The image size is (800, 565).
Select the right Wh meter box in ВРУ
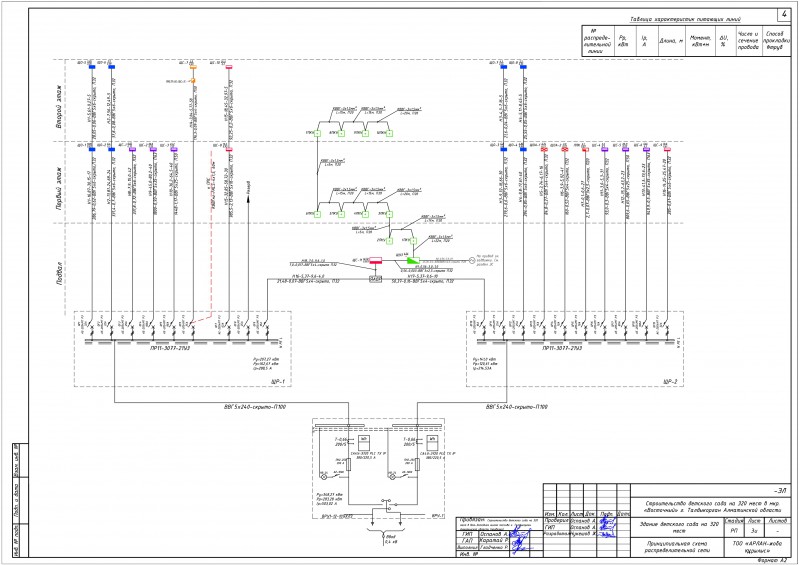(x=431, y=442)
